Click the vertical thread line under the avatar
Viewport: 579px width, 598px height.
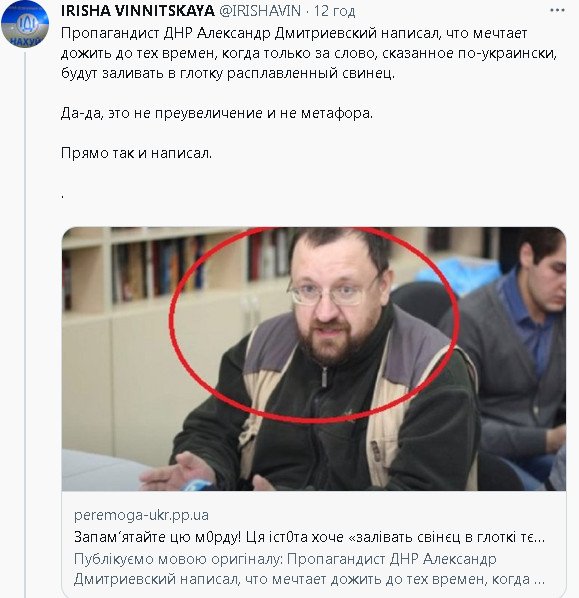click(x=25, y=324)
